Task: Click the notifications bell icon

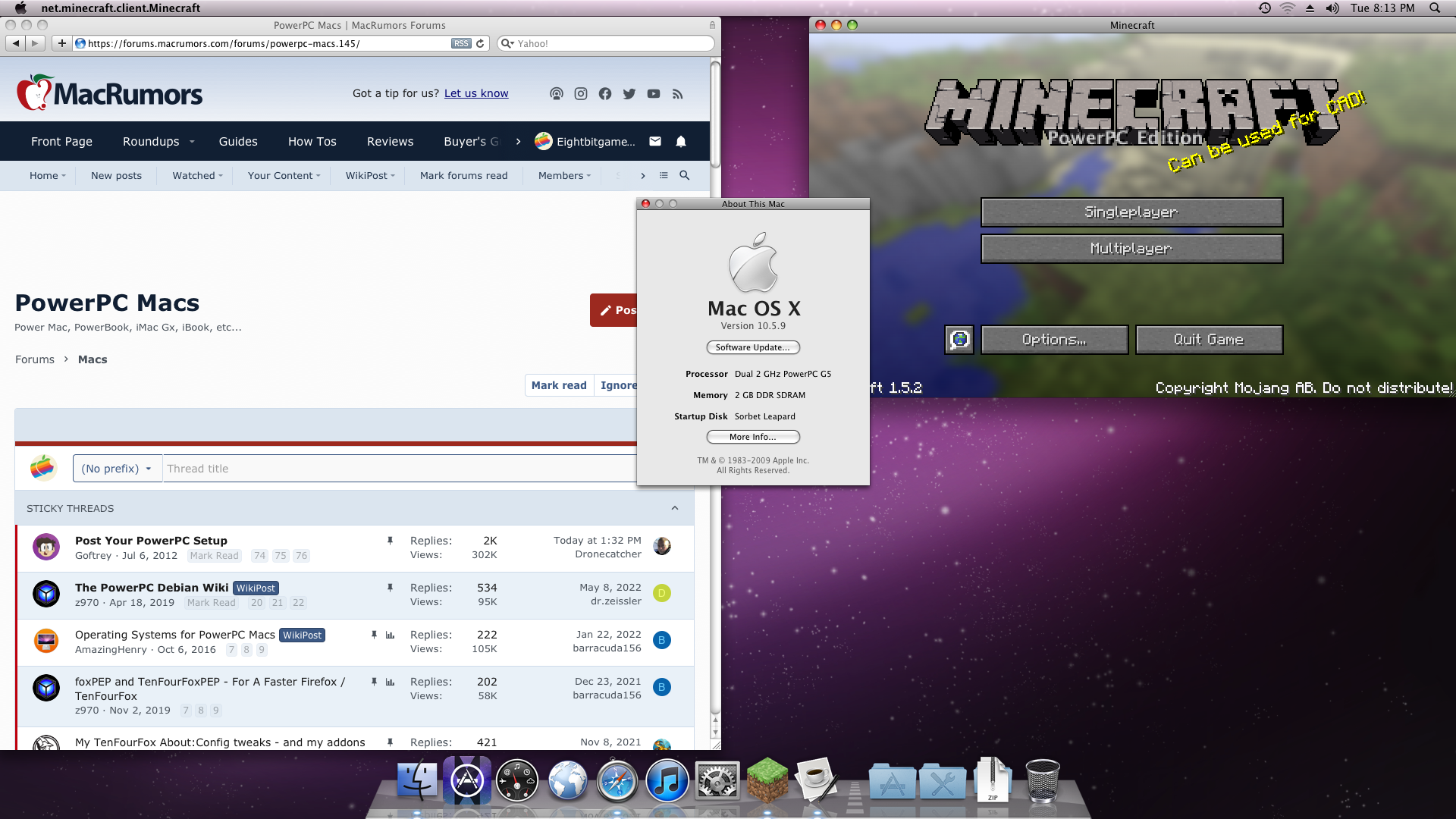Action: click(x=681, y=142)
